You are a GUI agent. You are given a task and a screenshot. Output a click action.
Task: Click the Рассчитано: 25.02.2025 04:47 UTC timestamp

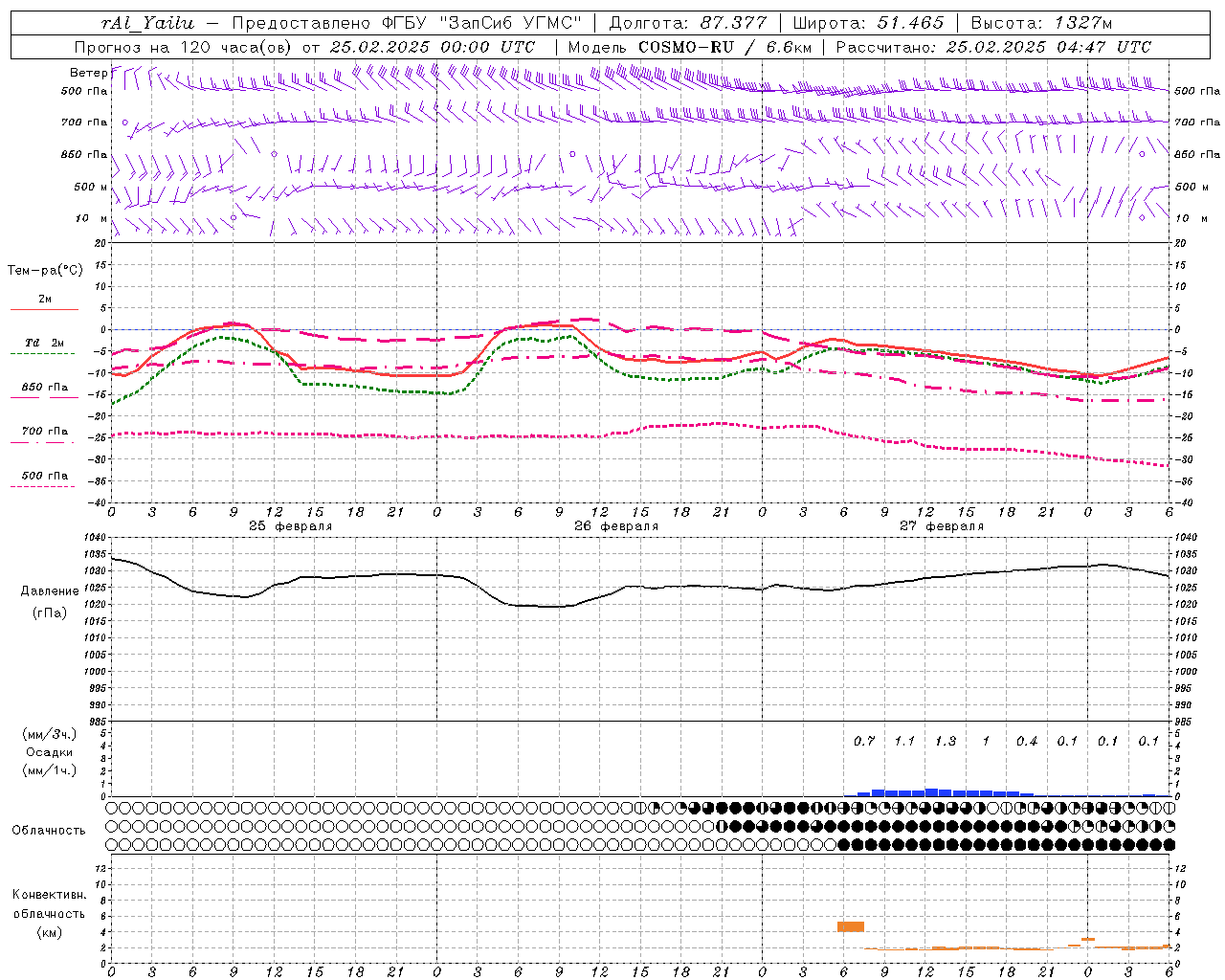(993, 47)
